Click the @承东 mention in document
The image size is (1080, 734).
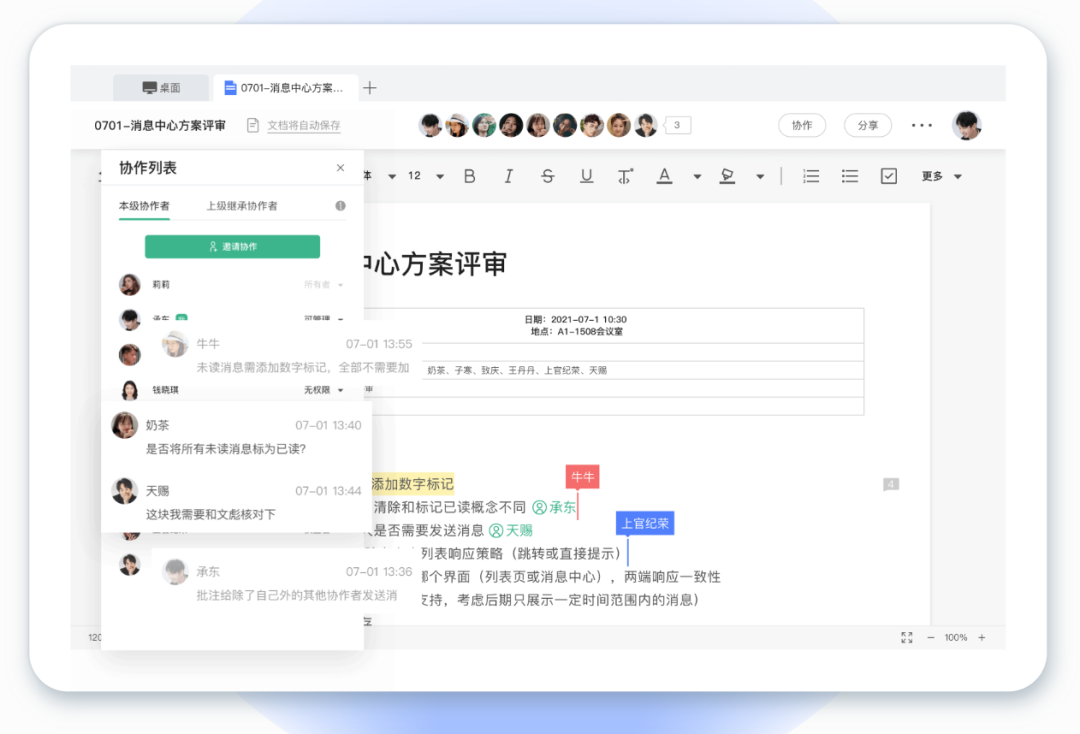[x=554, y=507]
